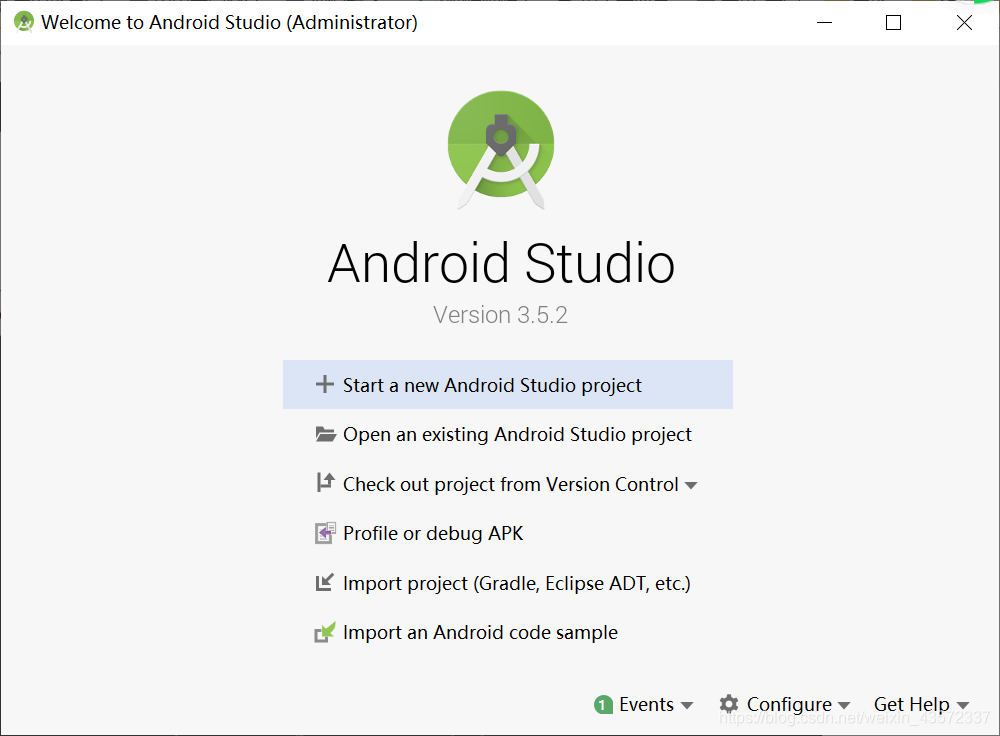The height and width of the screenshot is (736, 1000).
Task: Maximize the Welcome window
Action: tap(893, 22)
